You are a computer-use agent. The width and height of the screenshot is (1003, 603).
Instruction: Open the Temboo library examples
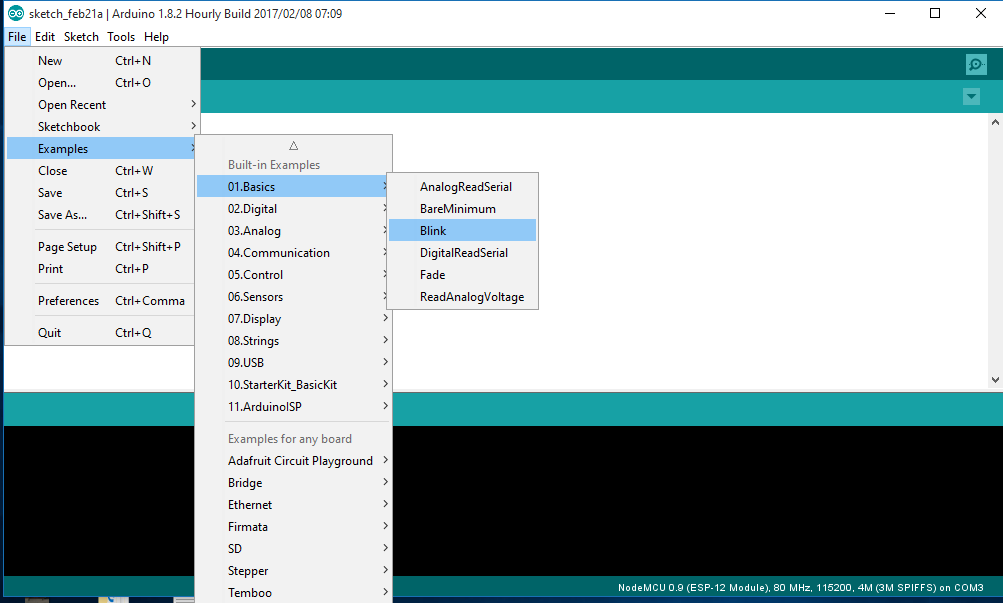[294, 593]
